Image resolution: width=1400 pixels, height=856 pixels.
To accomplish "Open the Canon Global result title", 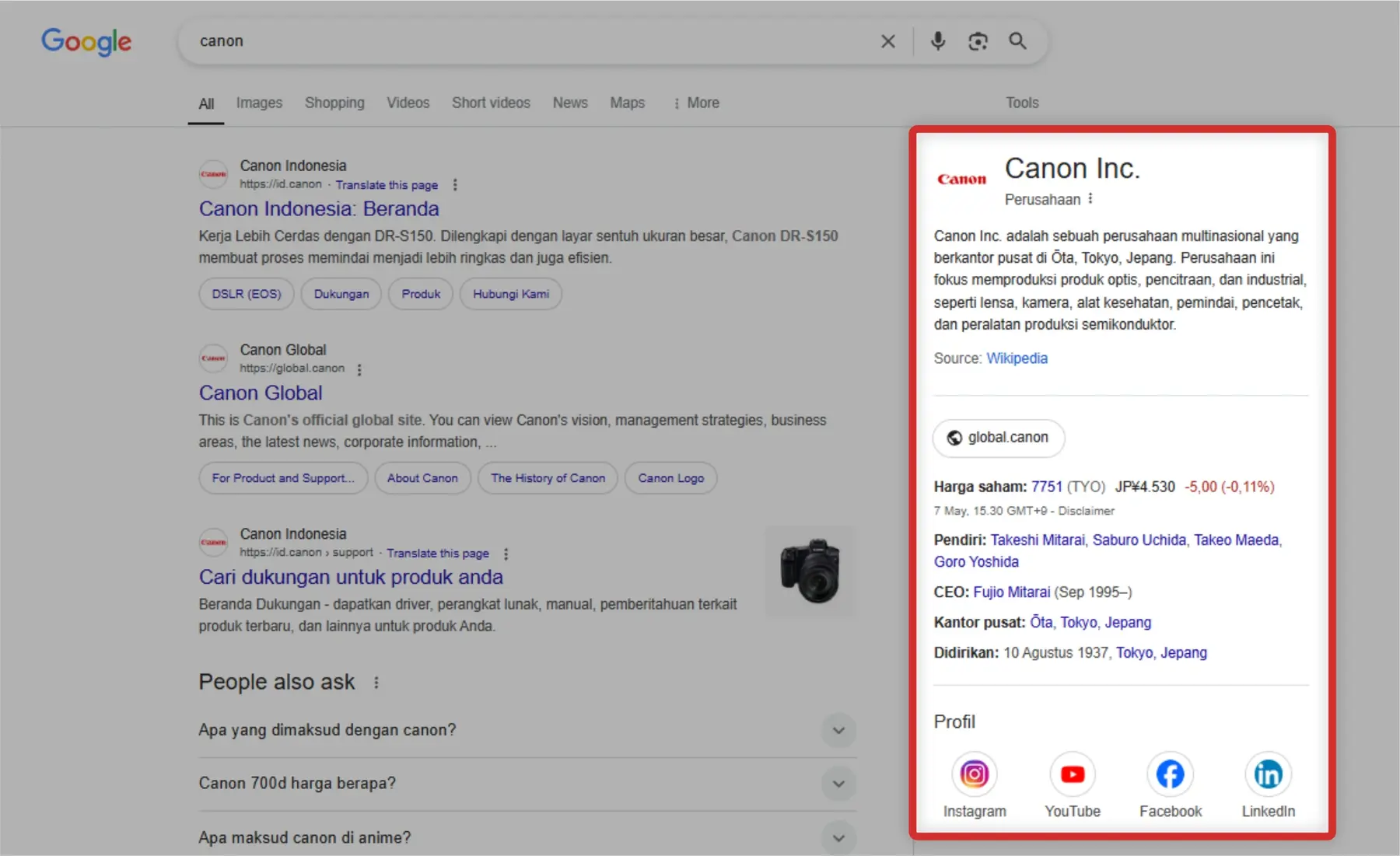I will click(261, 393).
